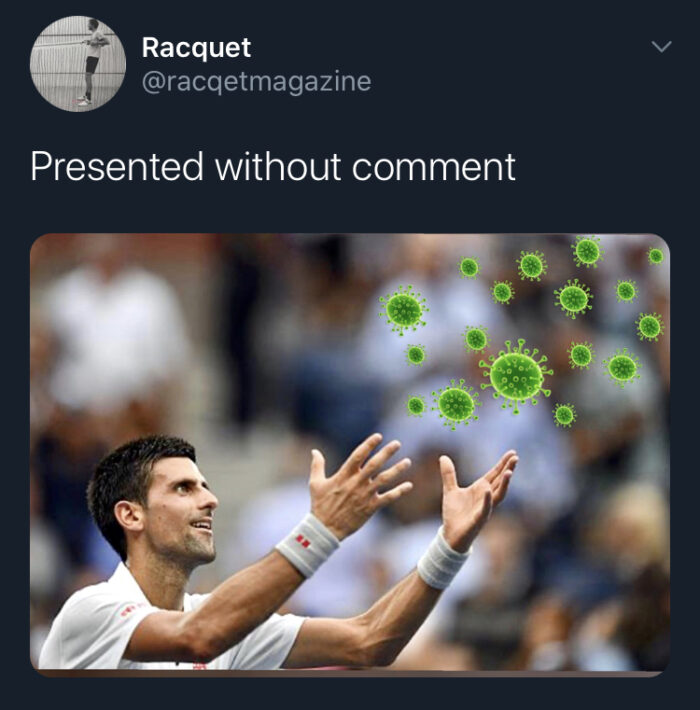700x710 pixels.
Task: Visit the @racqetmagazine handle
Action: coord(256,82)
